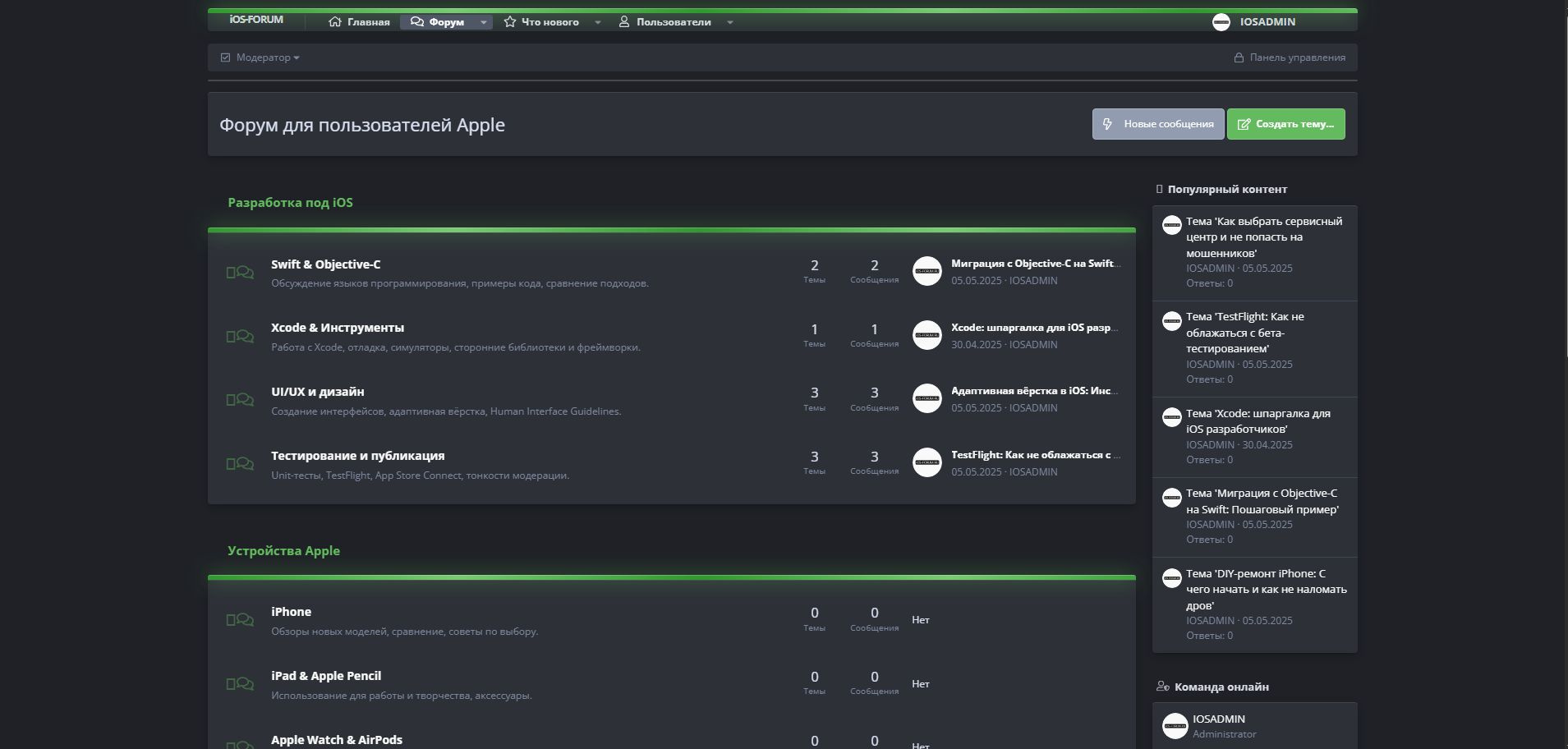The image size is (1568, 749).
Task: Open the Тестирование и публикация forum
Action: point(357,456)
